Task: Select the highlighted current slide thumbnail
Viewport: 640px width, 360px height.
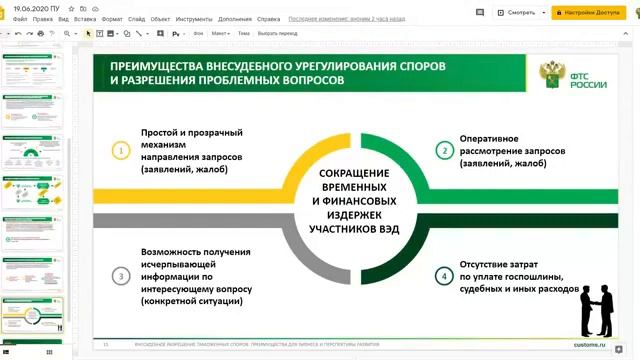Action: tap(33, 315)
